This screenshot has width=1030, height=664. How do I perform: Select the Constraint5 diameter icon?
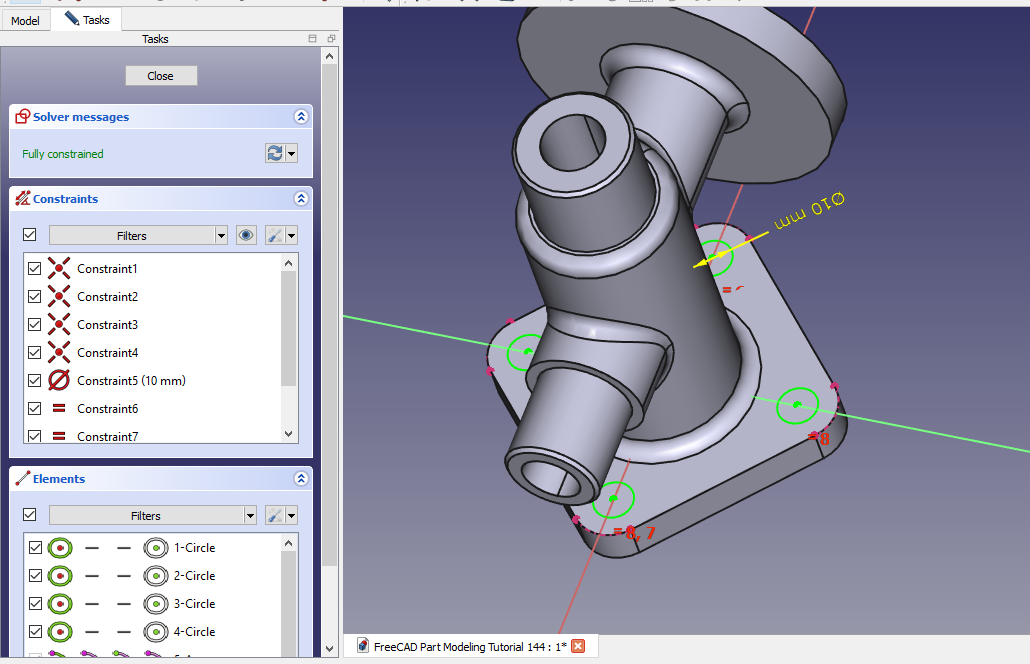tap(59, 380)
